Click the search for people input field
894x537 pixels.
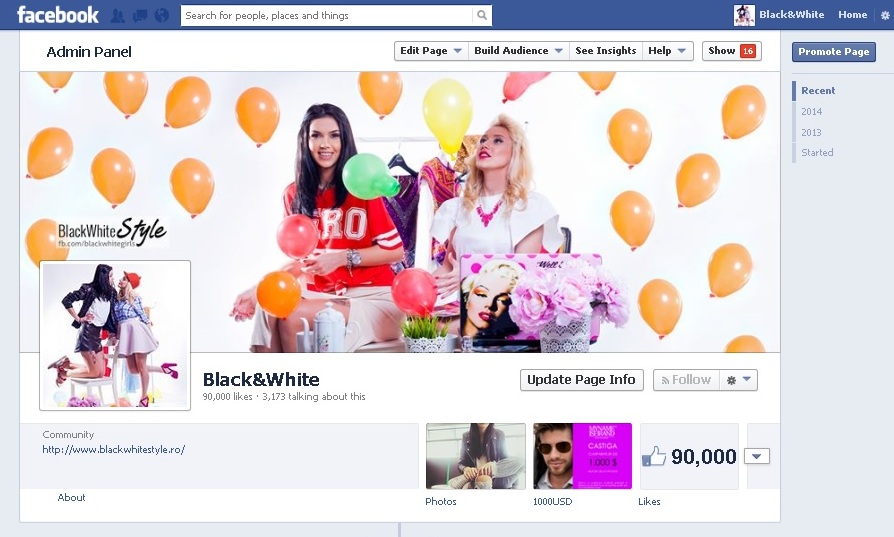[327, 15]
